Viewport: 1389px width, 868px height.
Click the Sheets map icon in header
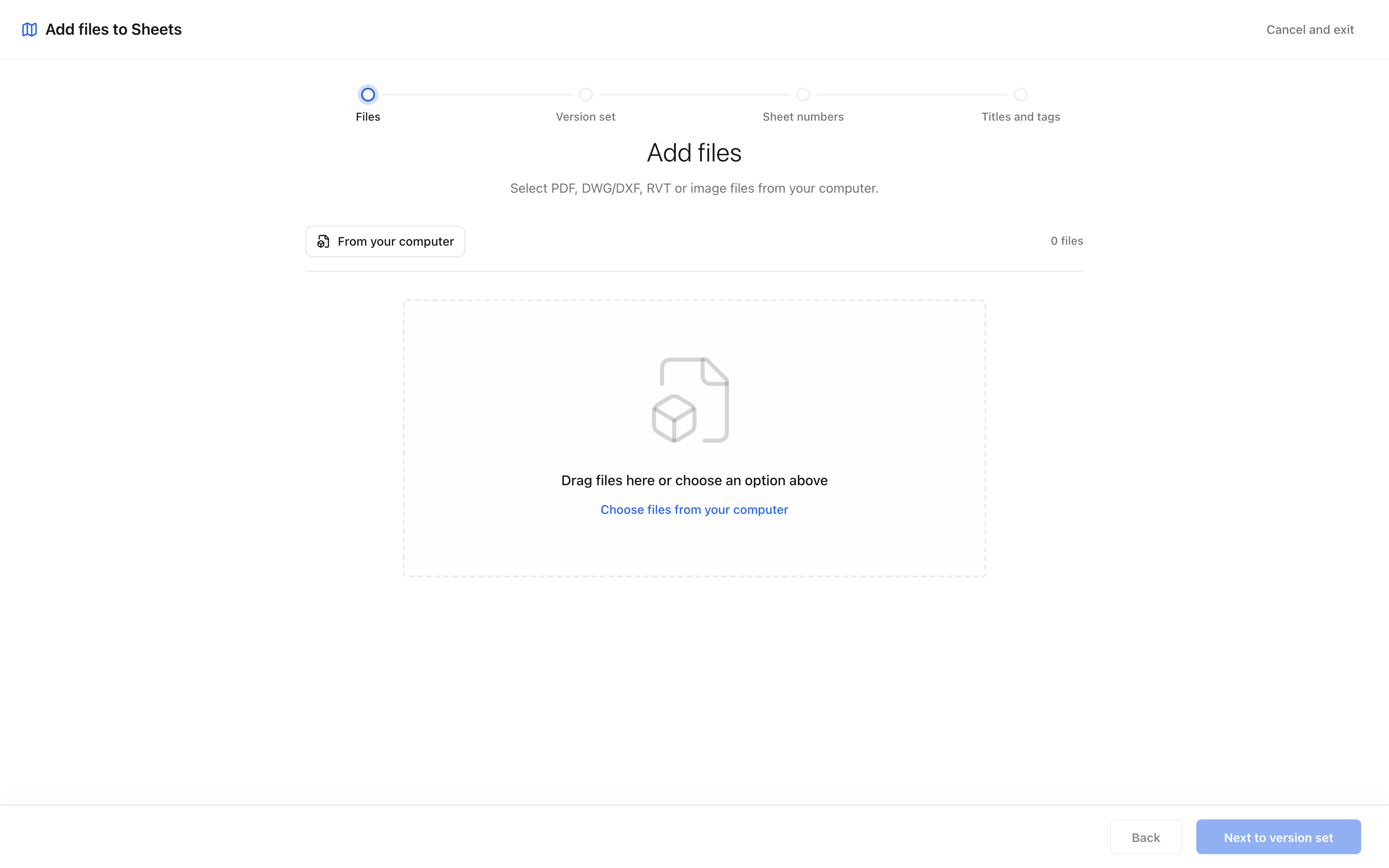29,29
